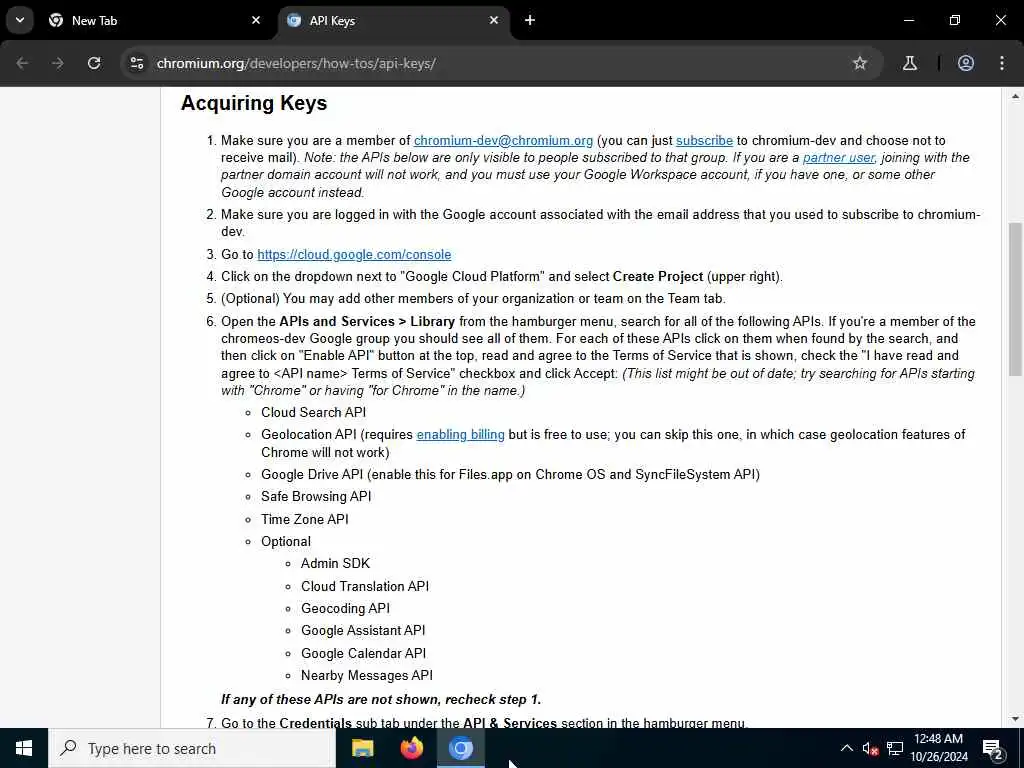
Task: Bookmark this page with the star icon
Action: point(859,63)
